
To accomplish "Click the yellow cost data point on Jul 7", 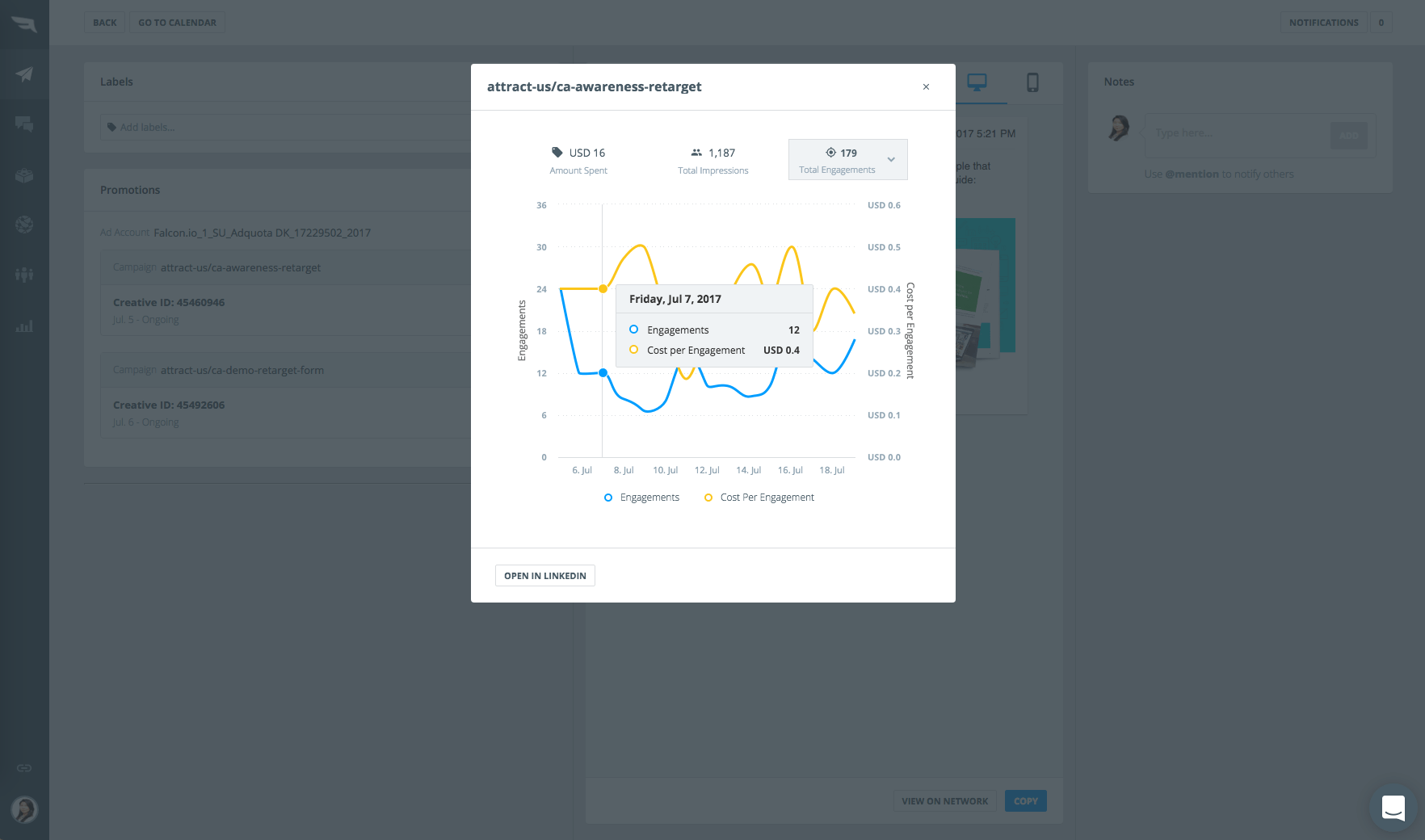I will 603,288.
